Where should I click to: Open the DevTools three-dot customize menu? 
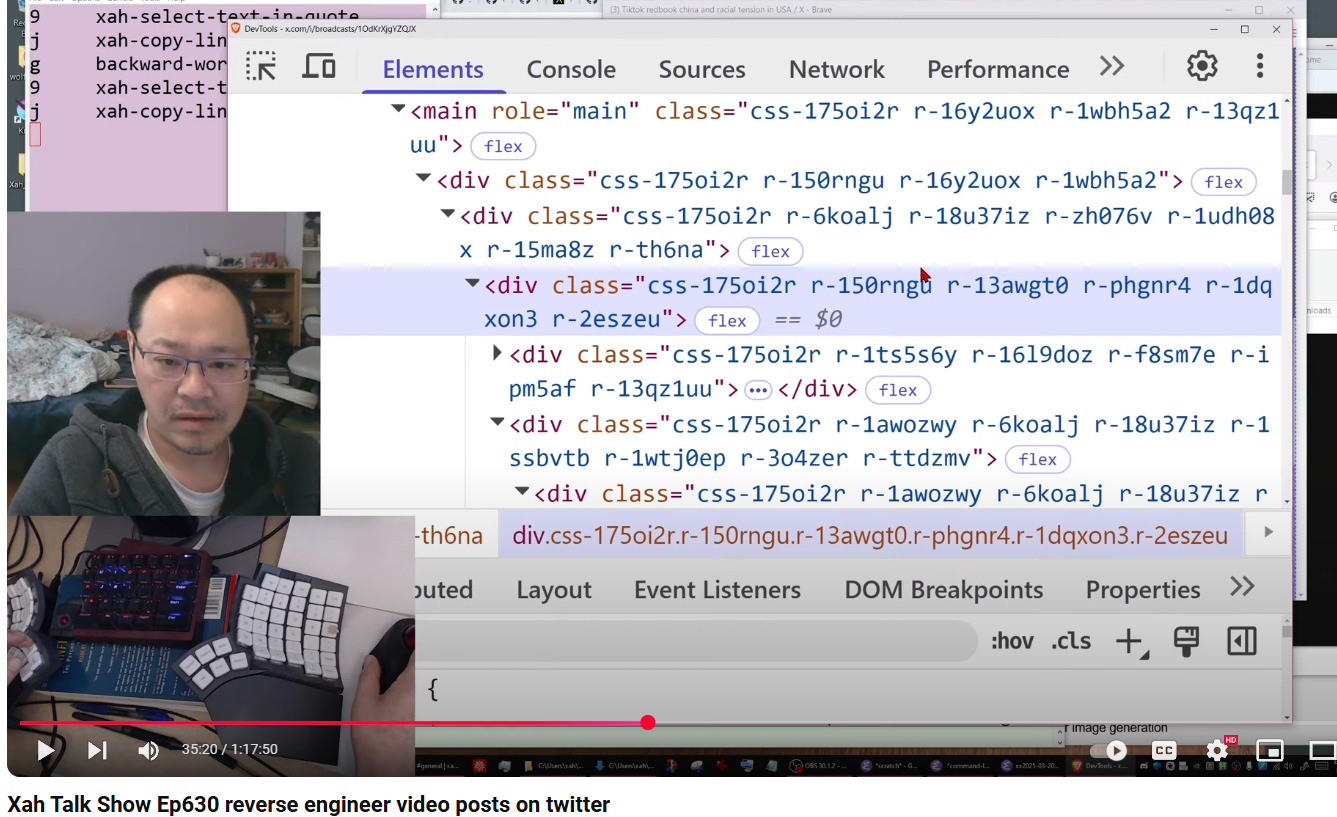(x=1260, y=67)
